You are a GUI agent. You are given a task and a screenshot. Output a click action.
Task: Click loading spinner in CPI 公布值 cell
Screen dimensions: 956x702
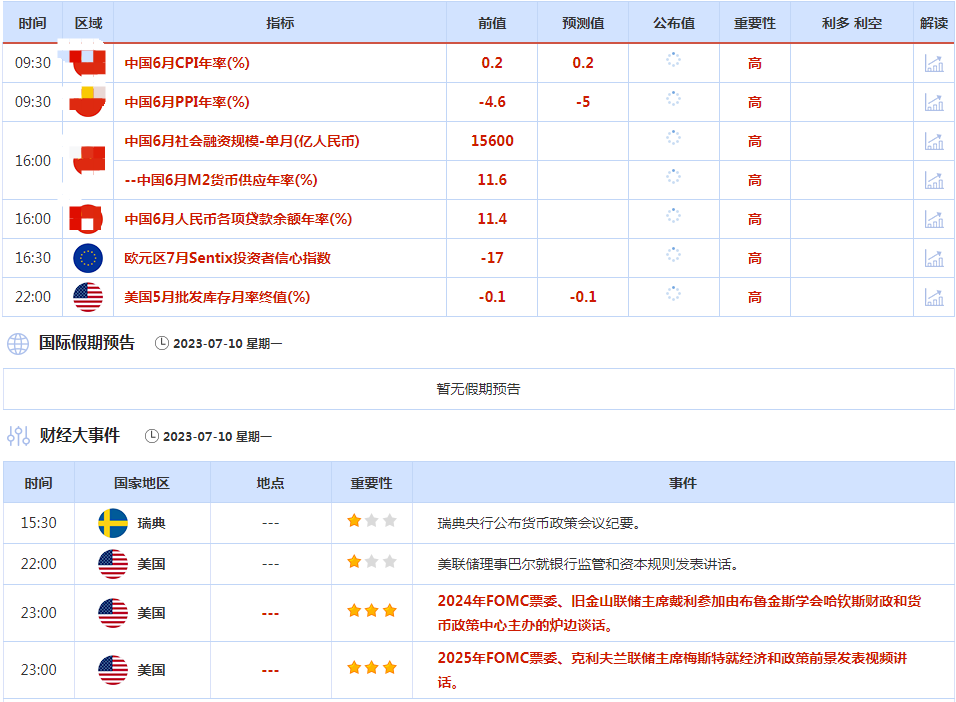(x=673, y=60)
